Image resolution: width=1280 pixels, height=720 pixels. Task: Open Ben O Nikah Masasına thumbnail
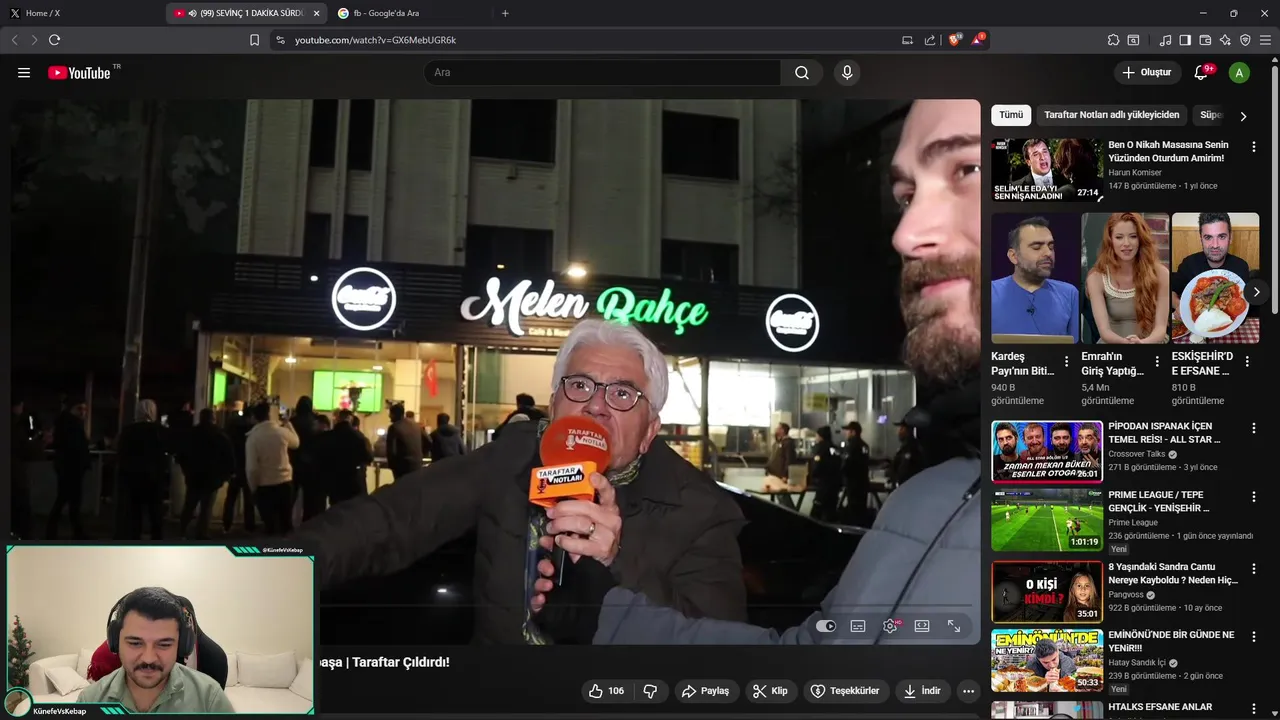tap(1047, 170)
